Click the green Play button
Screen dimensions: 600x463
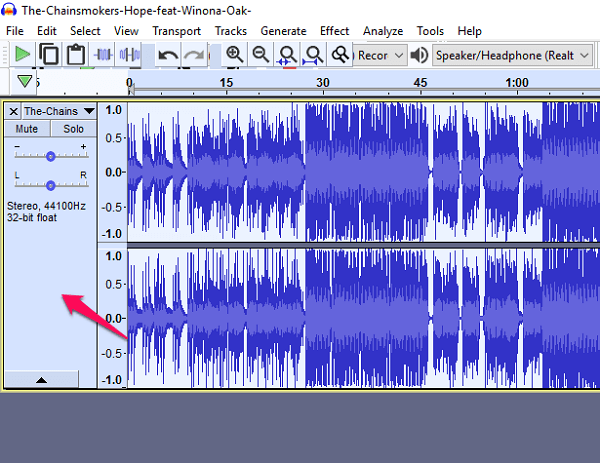pos(22,55)
